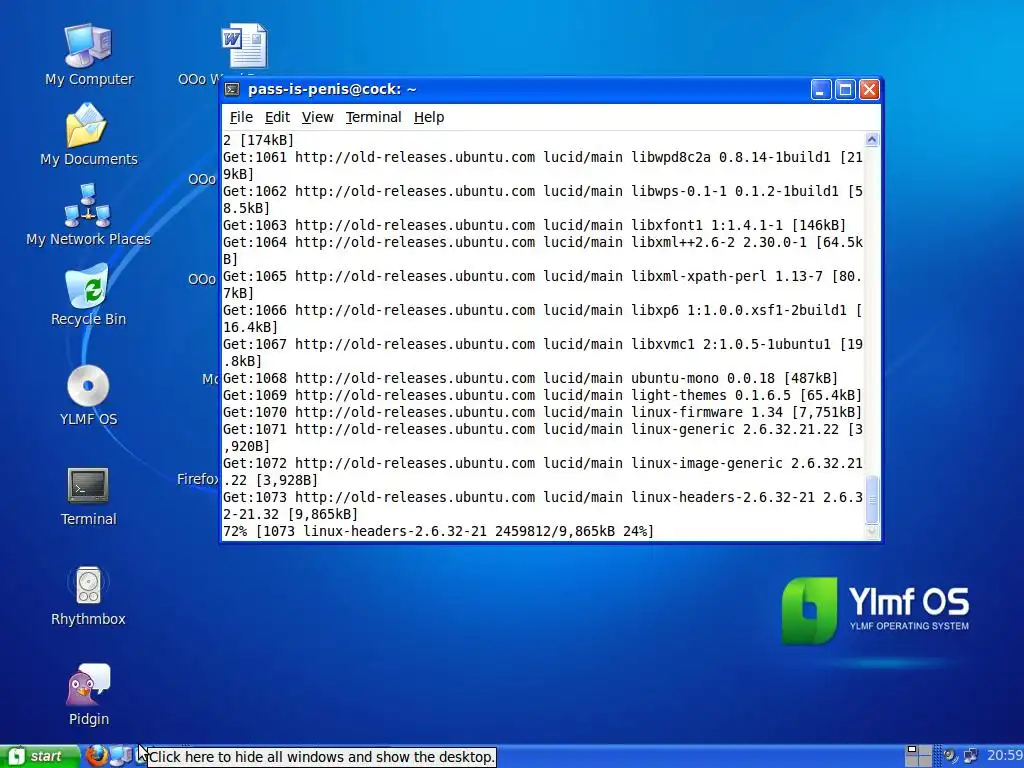Image resolution: width=1024 pixels, height=768 pixels.
Task: Click the line 'Get:1062' libwps-0.1-1
Action: (x=543, y=199)
